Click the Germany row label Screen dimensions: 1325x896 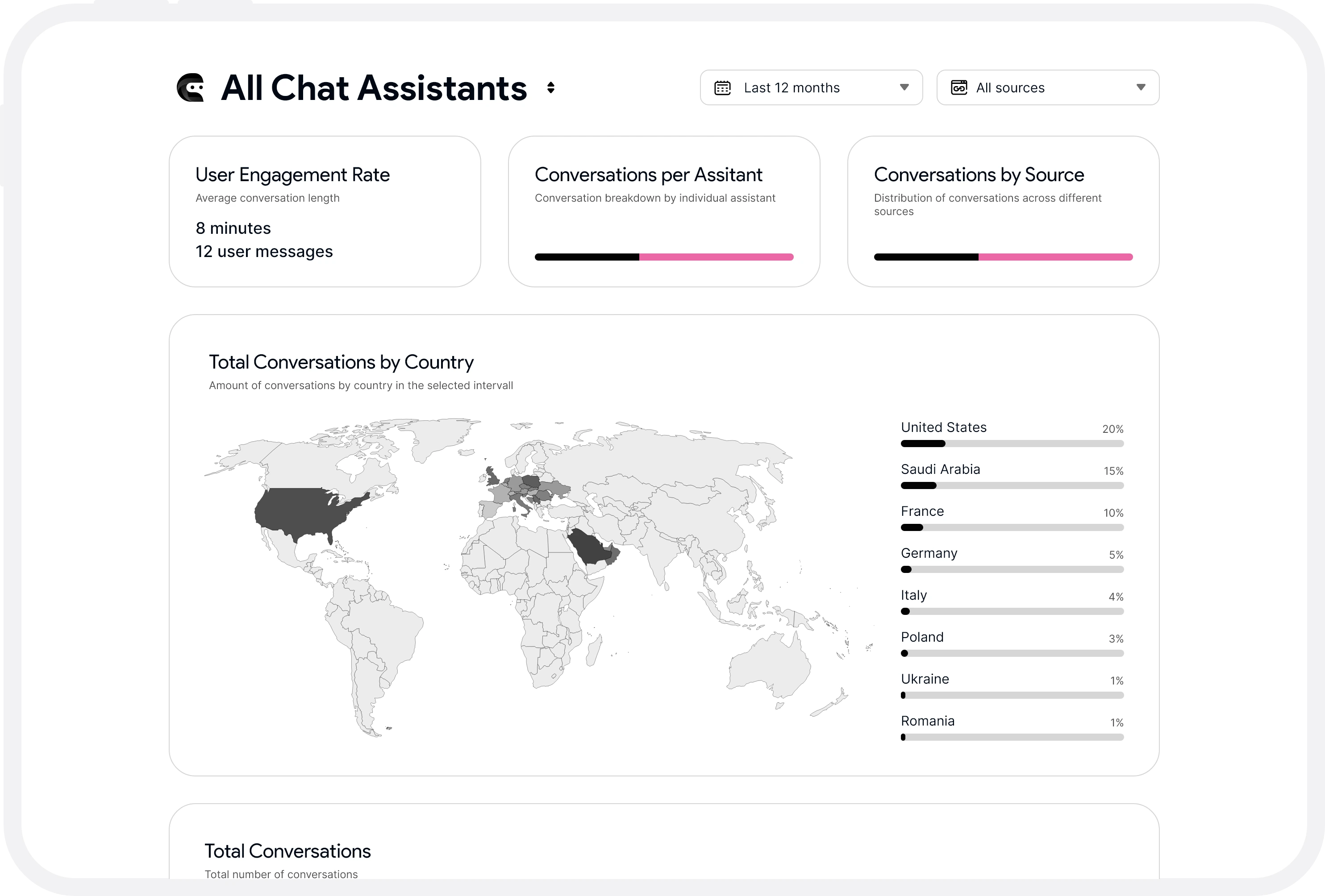click(x=929, y=553)
